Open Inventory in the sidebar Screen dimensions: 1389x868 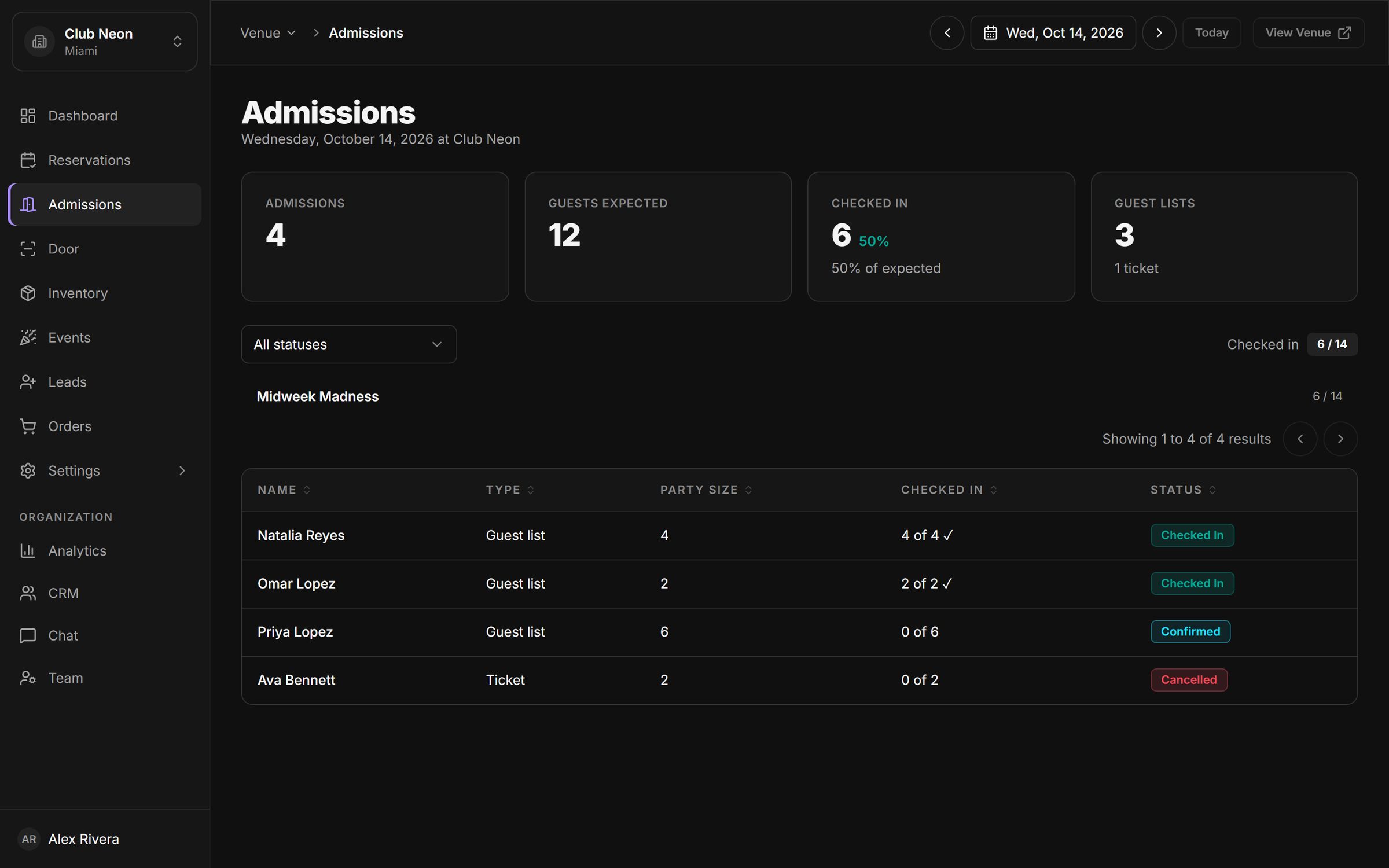pyautogui.click(x=105, y=293)
